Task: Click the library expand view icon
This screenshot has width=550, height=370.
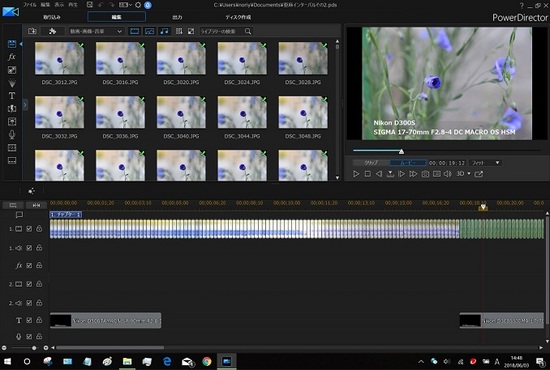Action: [191, 31]
